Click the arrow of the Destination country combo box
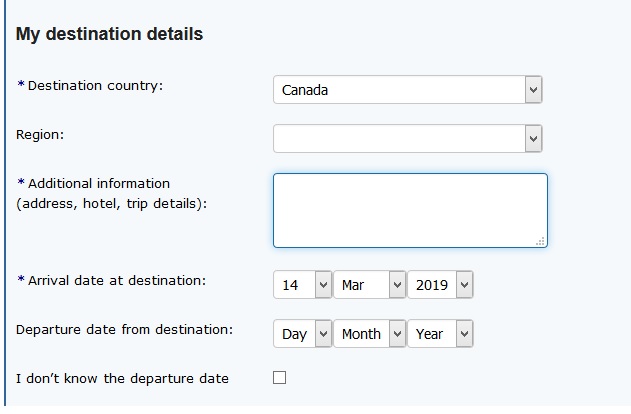Image resolution: width=631 pixels, height=414 pixels. (x=533, y=90)
